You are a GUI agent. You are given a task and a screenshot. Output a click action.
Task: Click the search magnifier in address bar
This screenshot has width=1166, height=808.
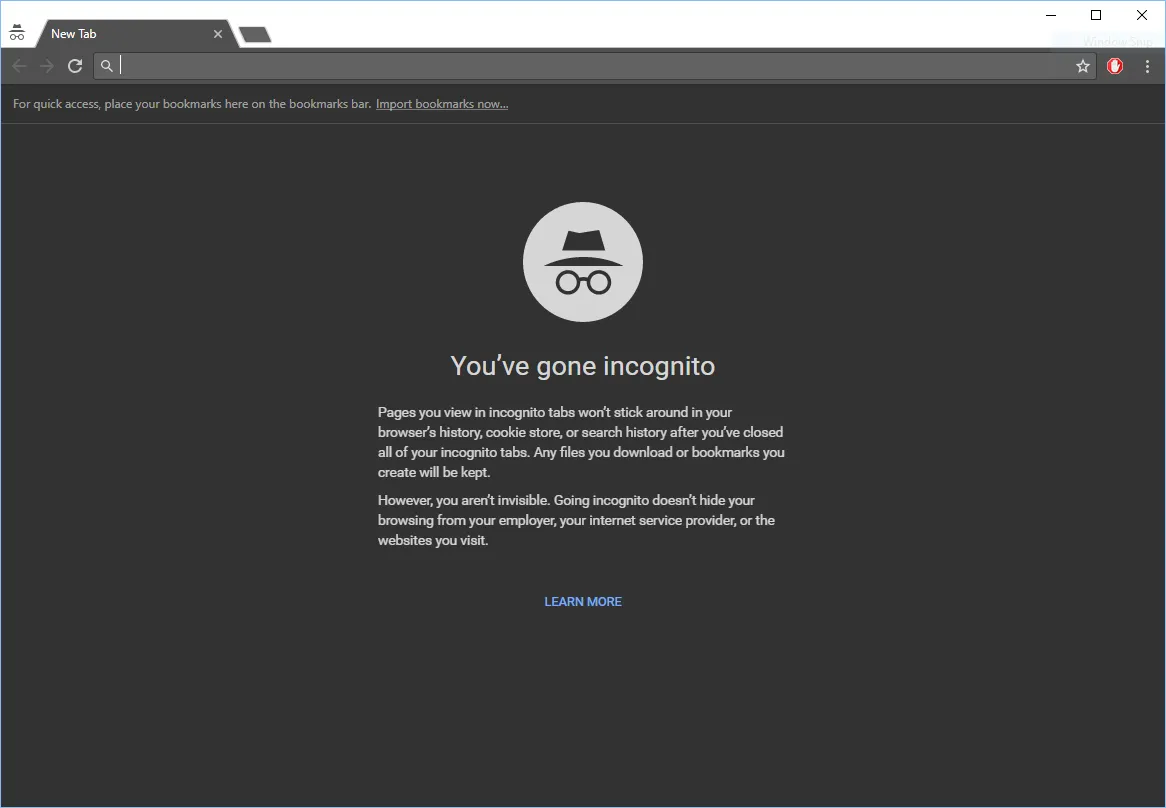[x=107, y=66]
